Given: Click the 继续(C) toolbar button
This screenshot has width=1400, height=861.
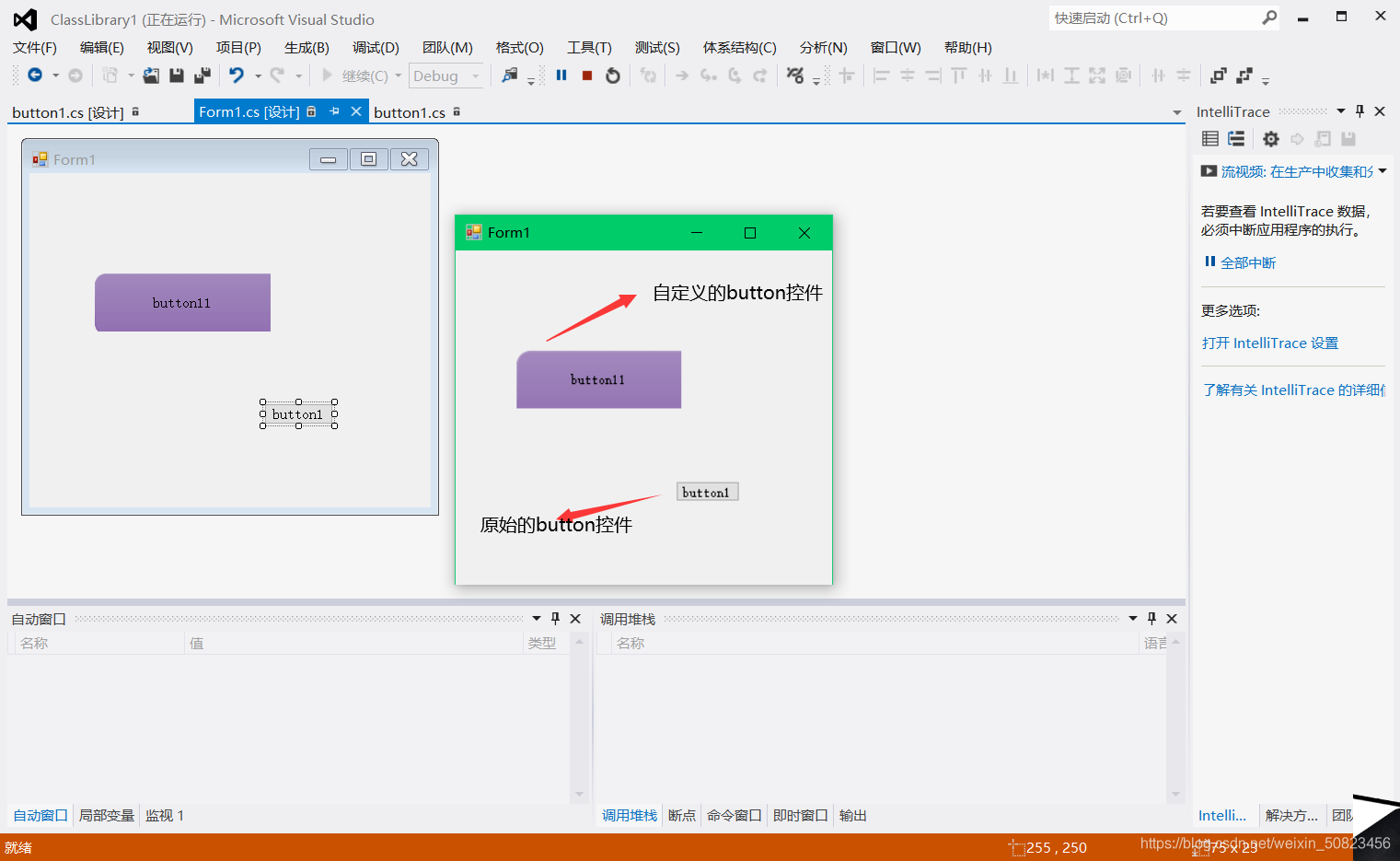Looking at the screenshot, I should click(355, 76).
